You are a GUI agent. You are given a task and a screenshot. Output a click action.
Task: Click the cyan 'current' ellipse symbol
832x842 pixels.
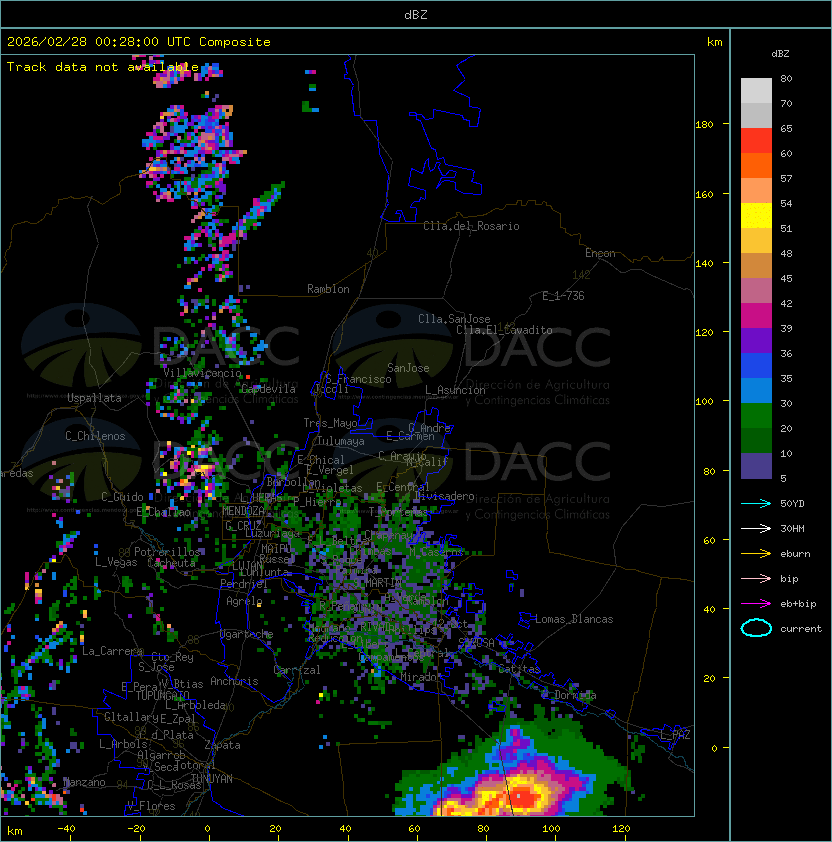pos(756,628)
